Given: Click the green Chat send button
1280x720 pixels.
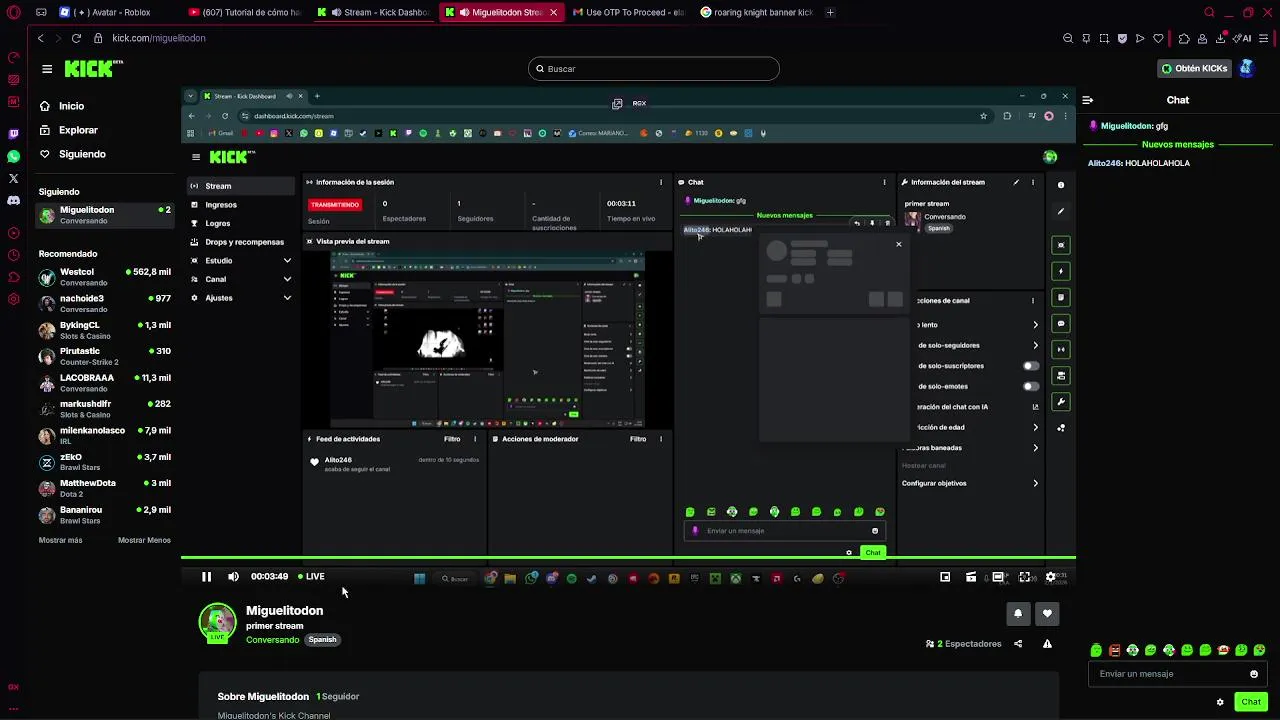Looking at the screenshot, I should point(1251,702).
